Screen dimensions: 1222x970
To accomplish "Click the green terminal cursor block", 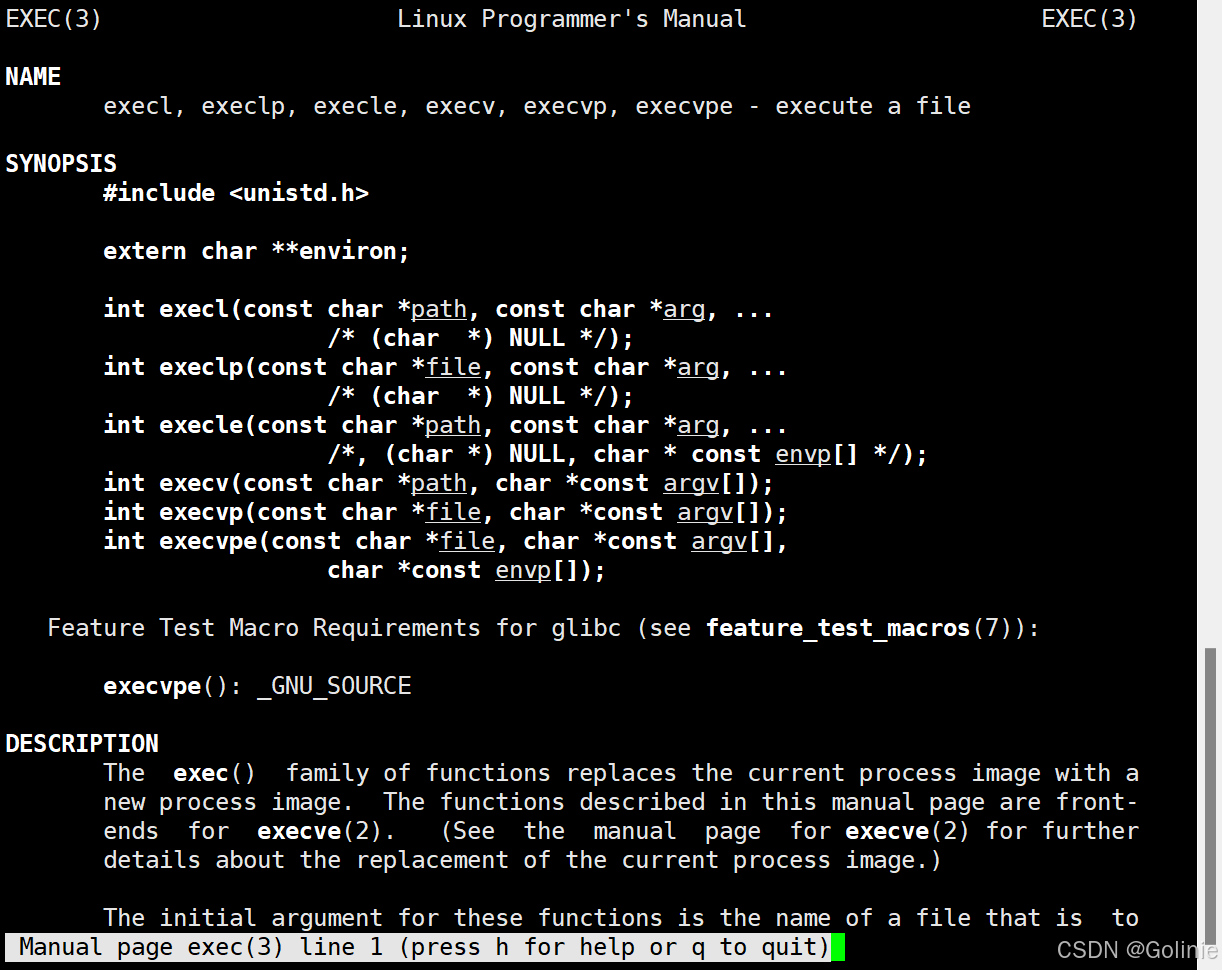I will 838,947.
